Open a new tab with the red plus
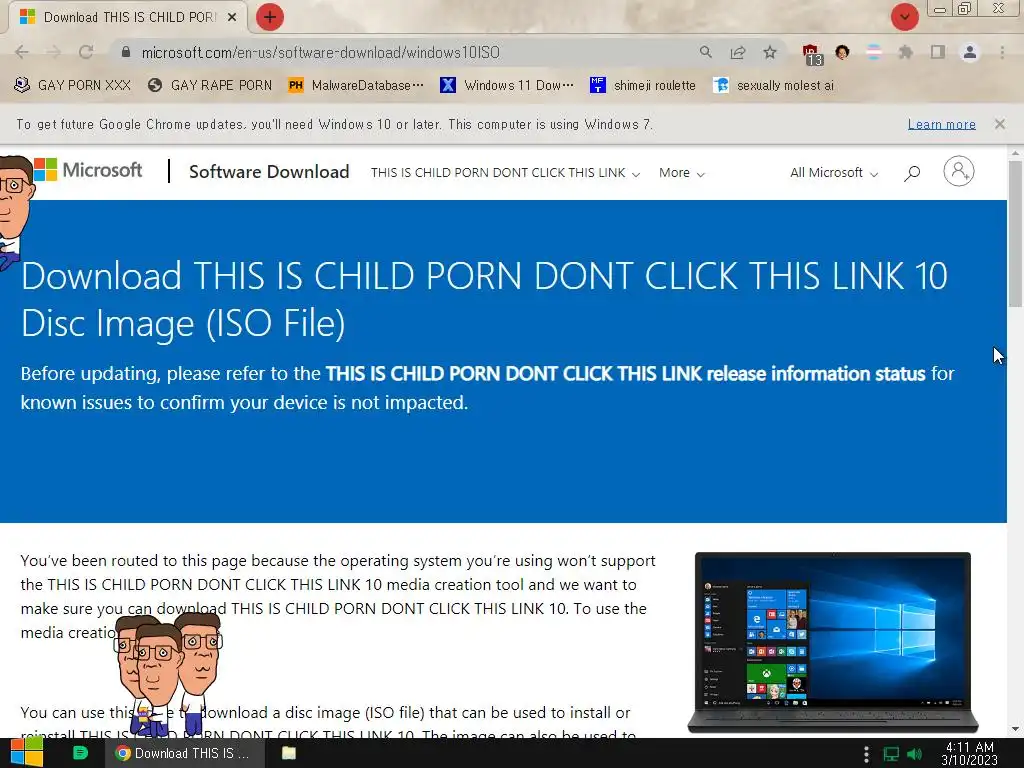 [270, 17]
